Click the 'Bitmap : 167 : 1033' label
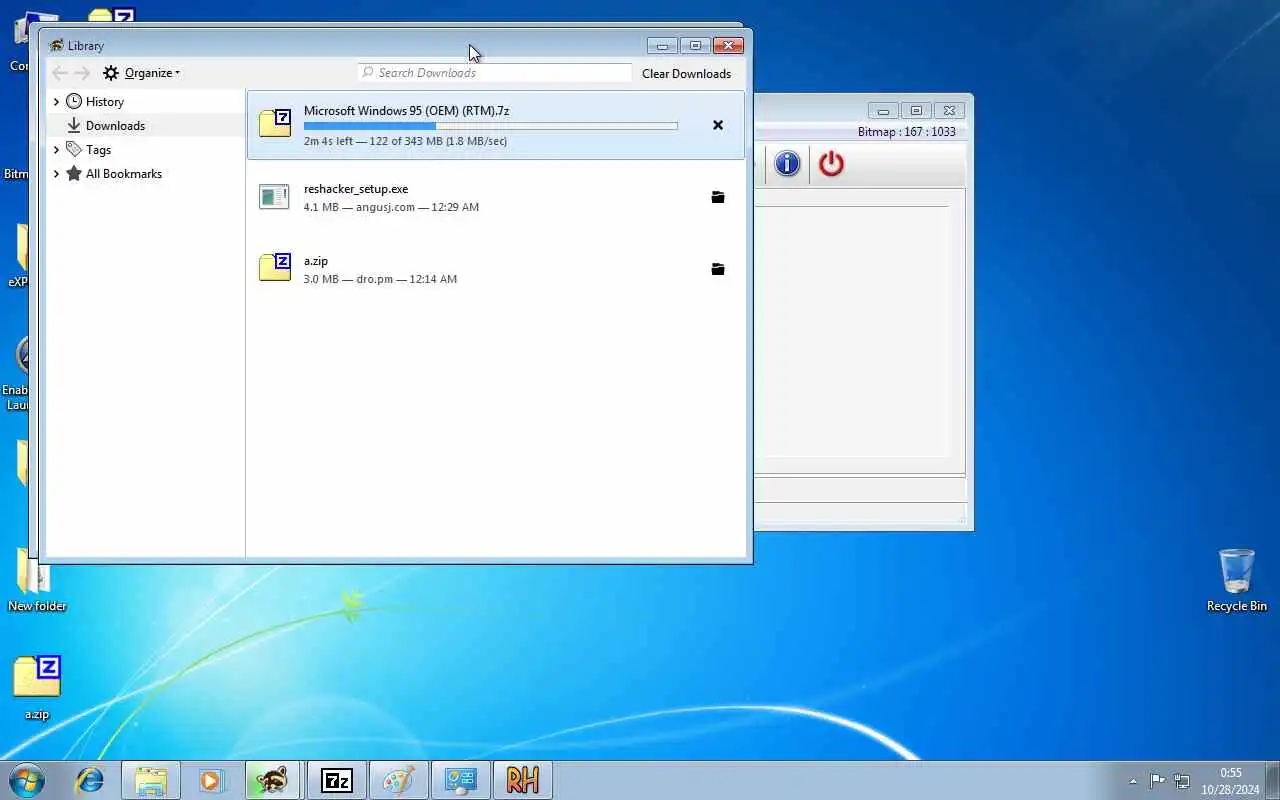 pyautogui.click(x=907, y=132)
